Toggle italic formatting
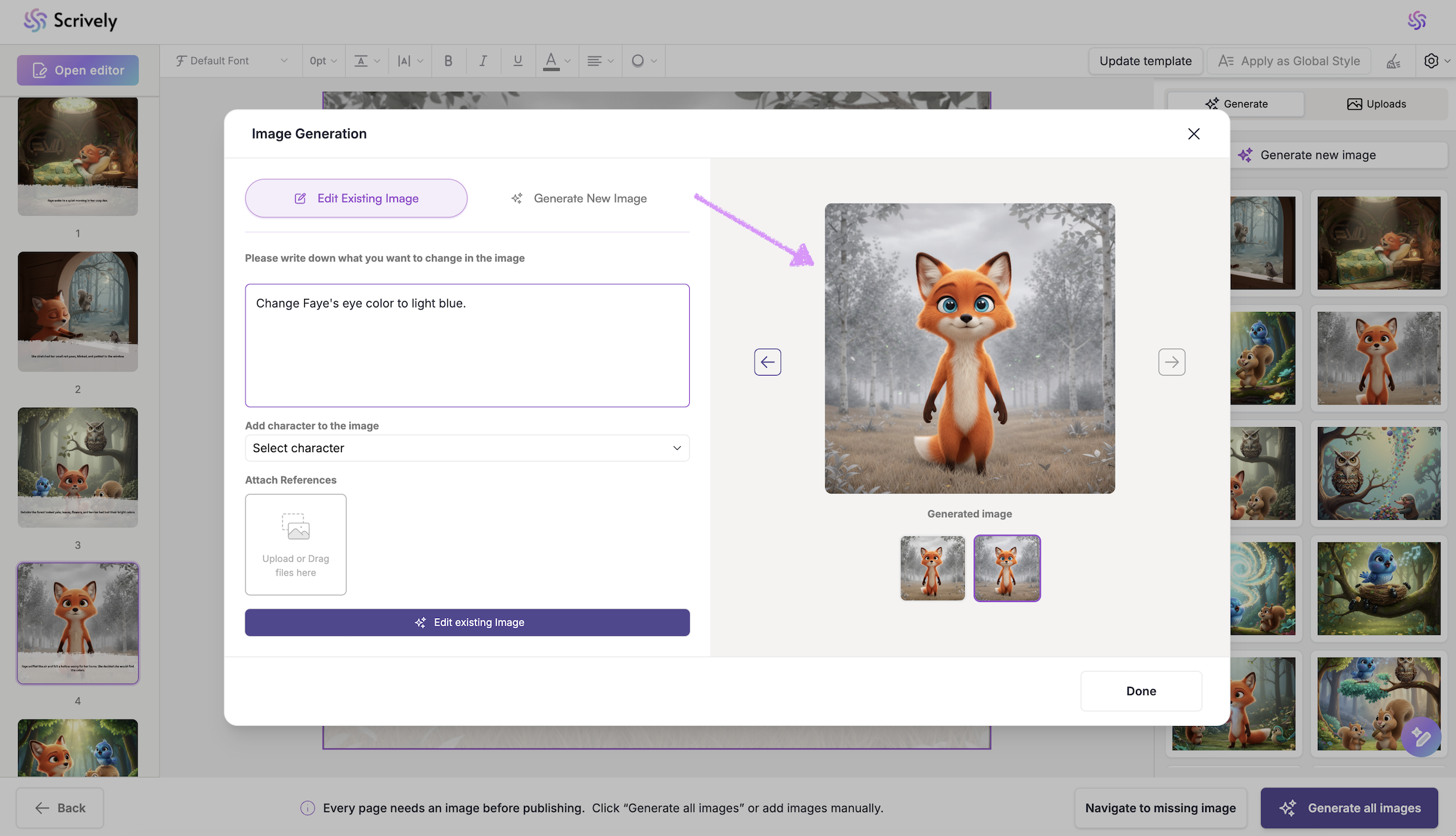 pyautogui.click(x=483, y=61)
